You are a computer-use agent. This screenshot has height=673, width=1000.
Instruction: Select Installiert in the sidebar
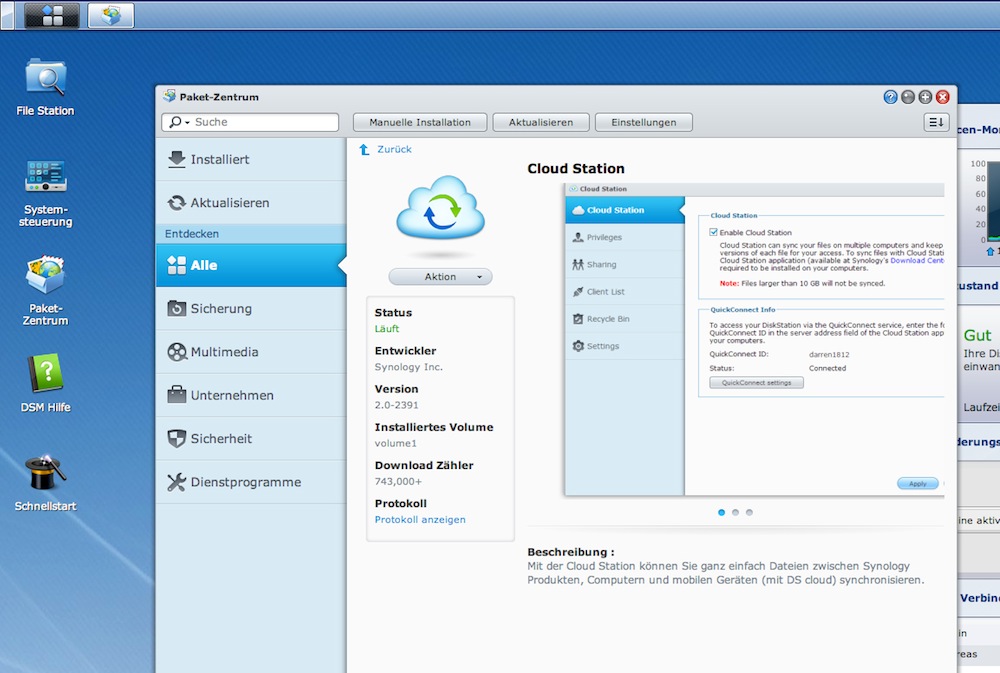[251, 159]
